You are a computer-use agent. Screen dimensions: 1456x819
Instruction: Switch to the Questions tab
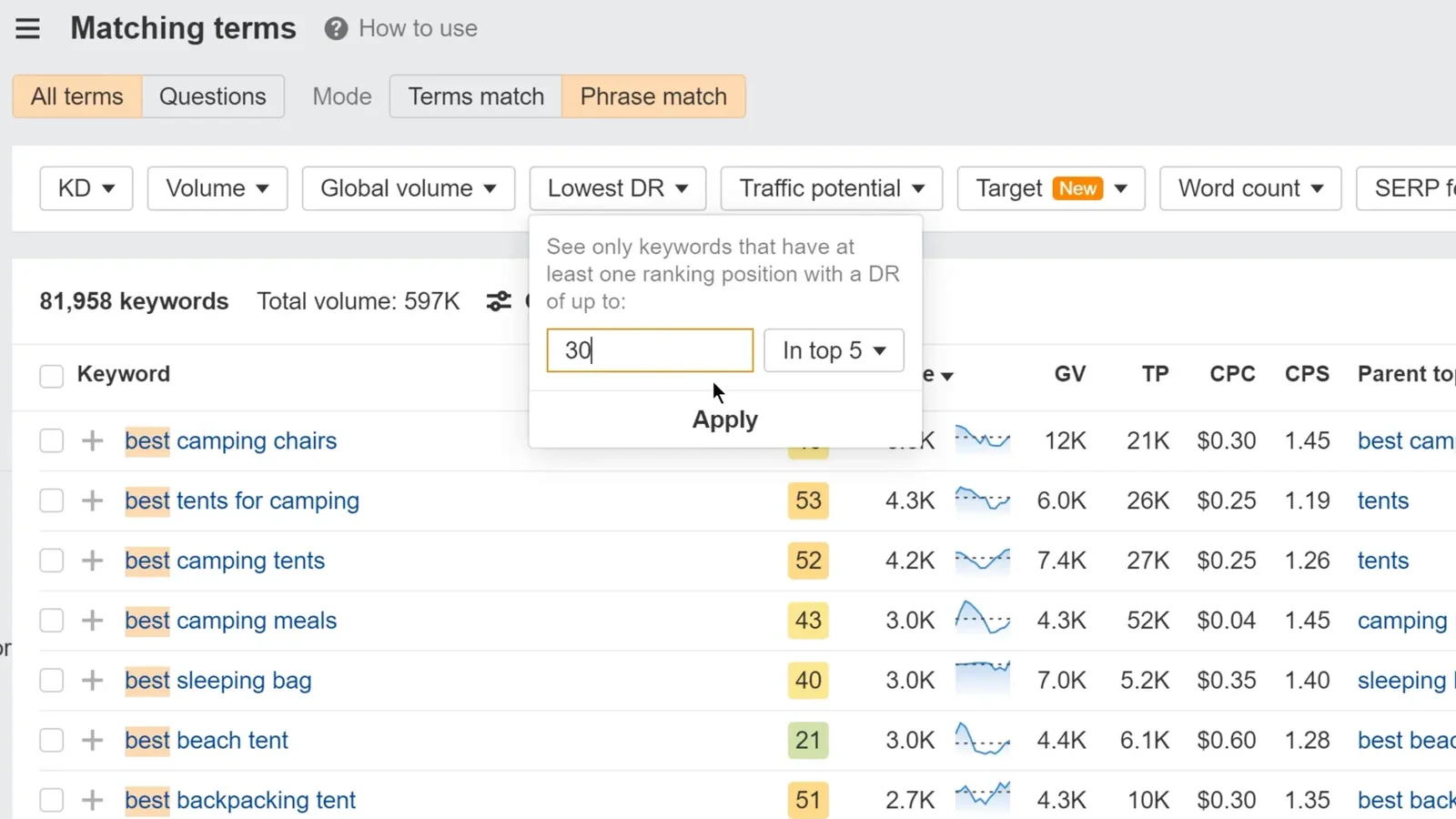click(x=213, y=96)
